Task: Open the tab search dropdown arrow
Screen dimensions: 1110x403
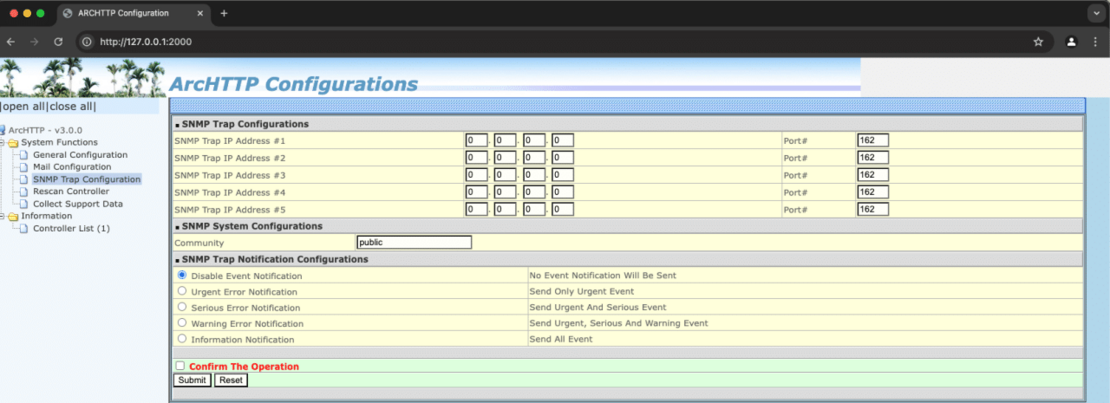Action: (1094, 13)
